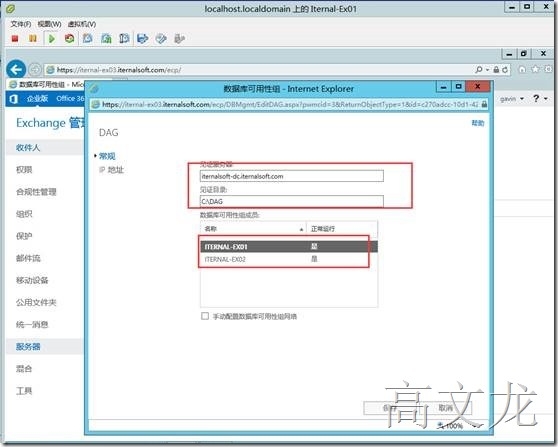Open 合规性管理 in the left navigation

click(36, 192)
